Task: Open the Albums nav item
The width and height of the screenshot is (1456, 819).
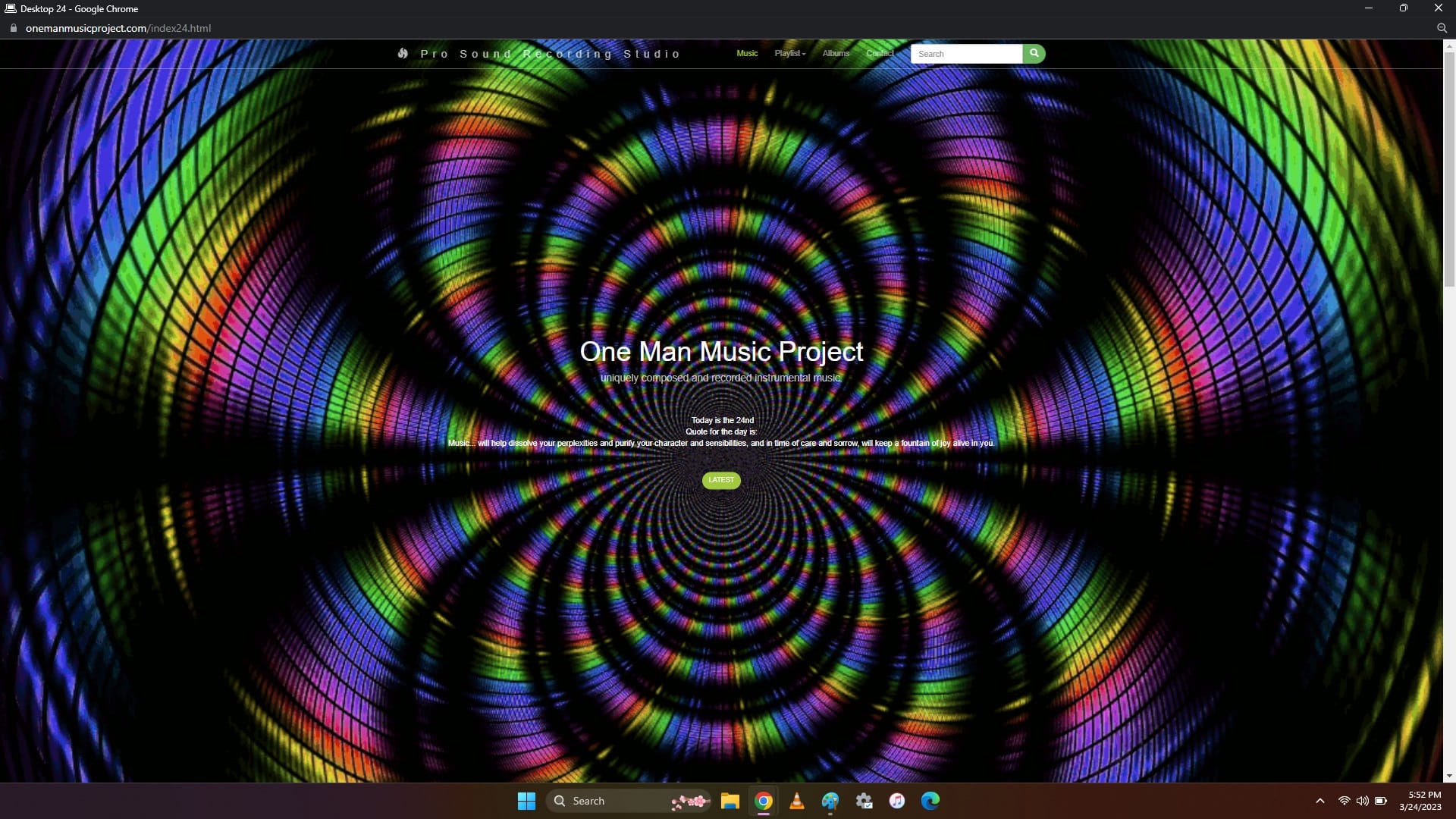Action: click(x=836, y=54)
